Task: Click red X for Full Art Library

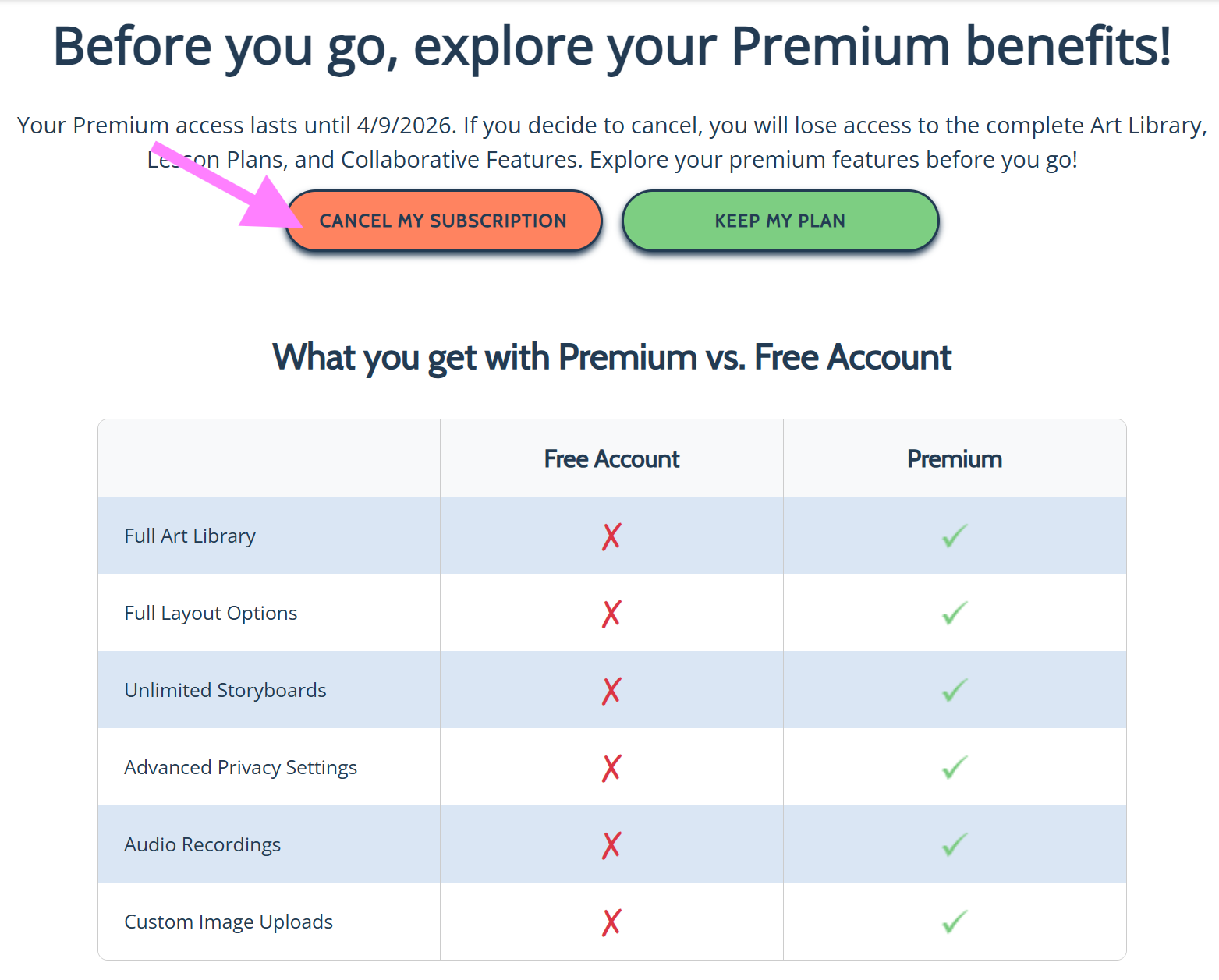Action: [x=611, y=536]
